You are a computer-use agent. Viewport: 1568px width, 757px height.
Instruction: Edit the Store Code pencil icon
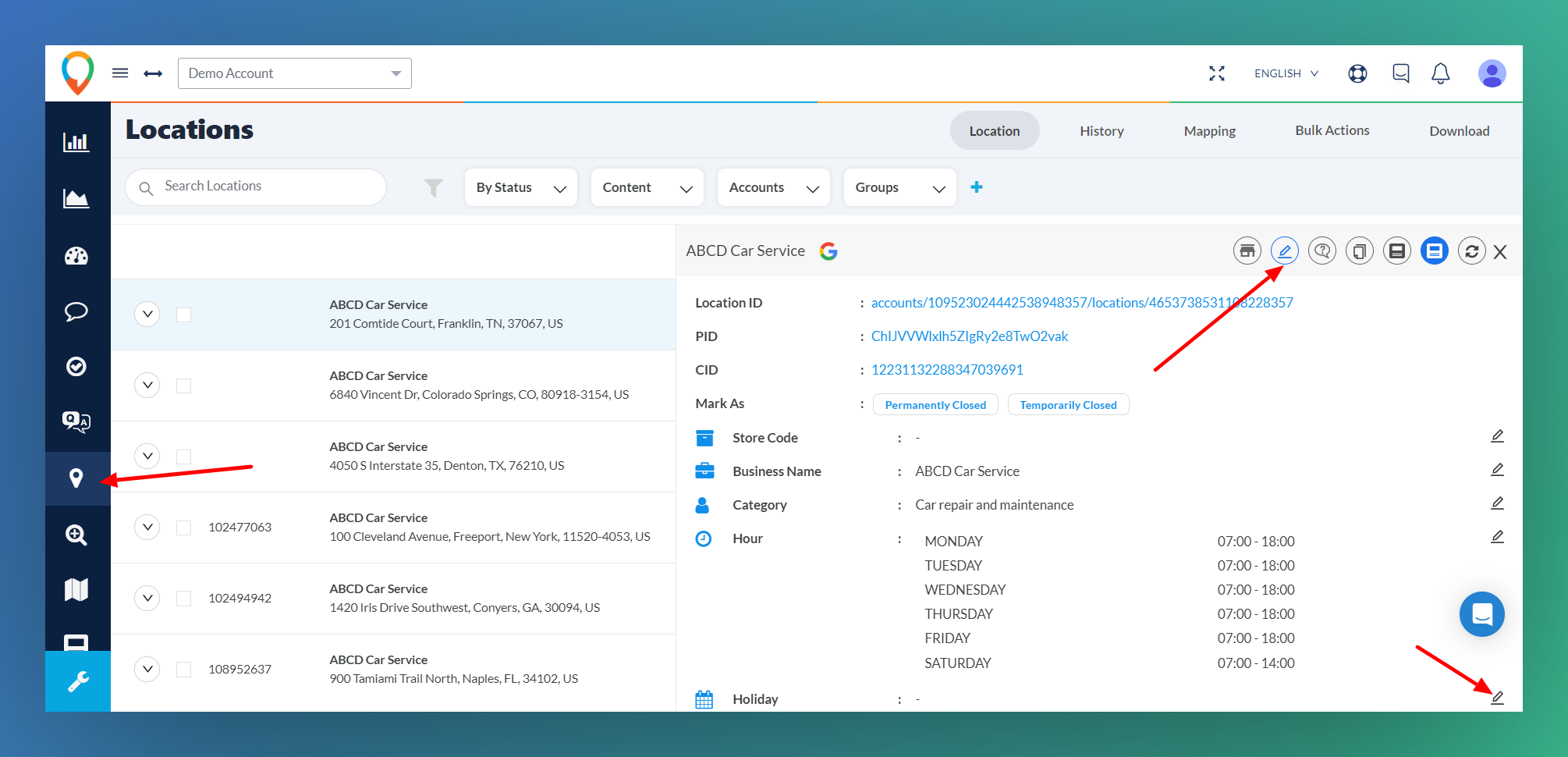pyautogui.click(x=1497, y=436)
